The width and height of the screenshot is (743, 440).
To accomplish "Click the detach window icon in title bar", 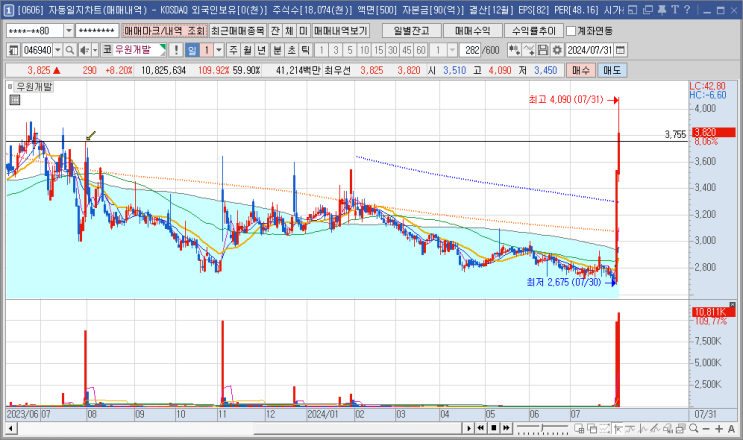I will coord(633,10).
